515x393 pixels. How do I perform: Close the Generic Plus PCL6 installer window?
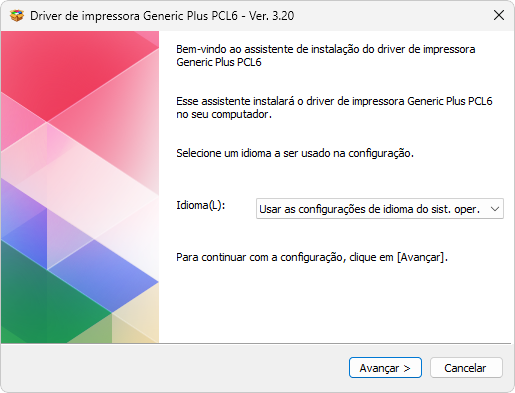[499, 15]
